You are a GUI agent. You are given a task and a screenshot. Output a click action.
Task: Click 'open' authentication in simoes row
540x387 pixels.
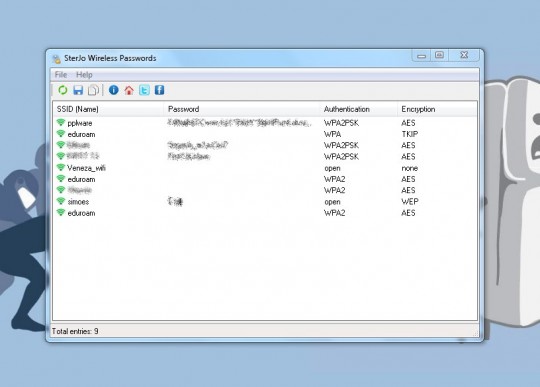pyautogui.click(x=332, y=202)
